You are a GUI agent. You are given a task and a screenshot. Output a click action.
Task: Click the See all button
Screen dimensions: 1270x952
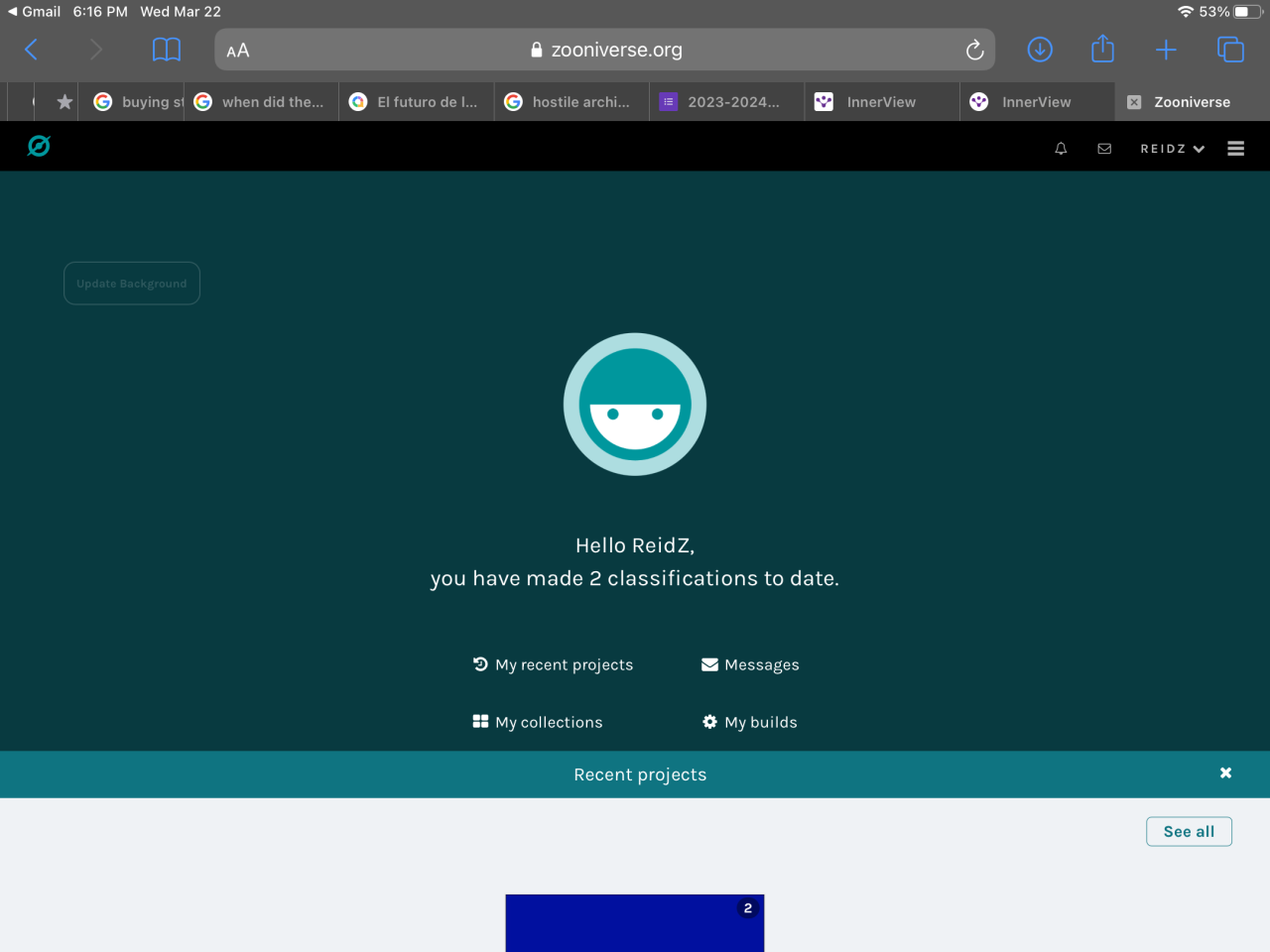coord(1189,832)
